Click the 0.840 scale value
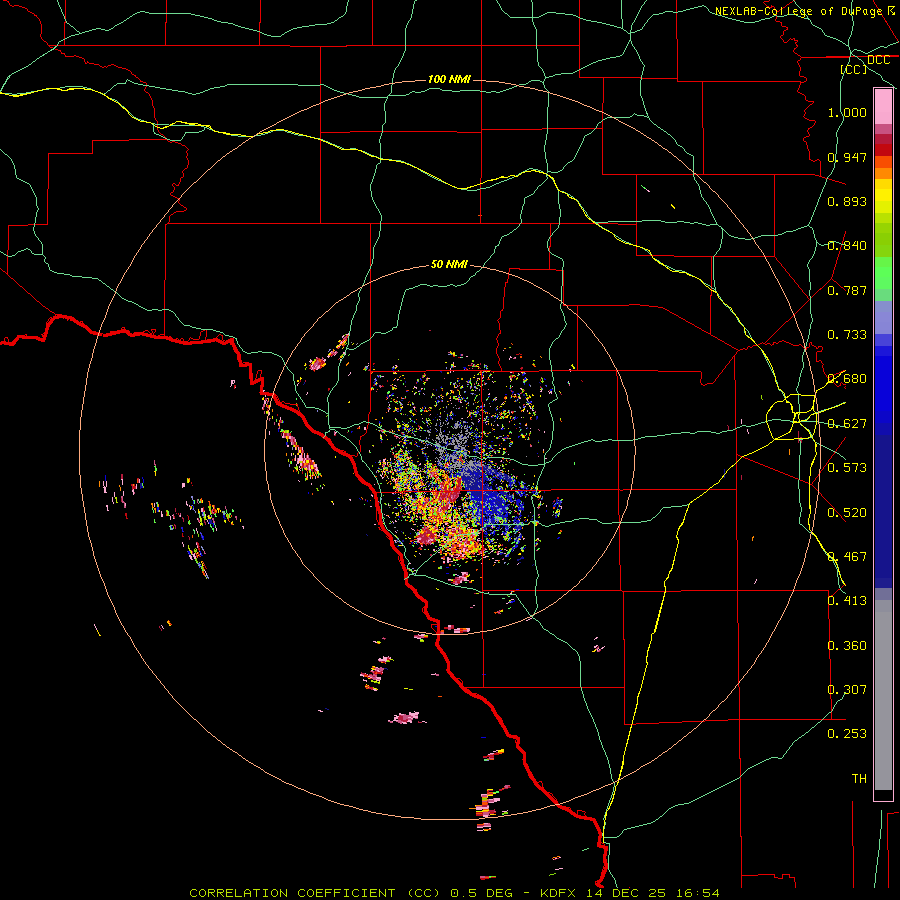 (847, 246)
